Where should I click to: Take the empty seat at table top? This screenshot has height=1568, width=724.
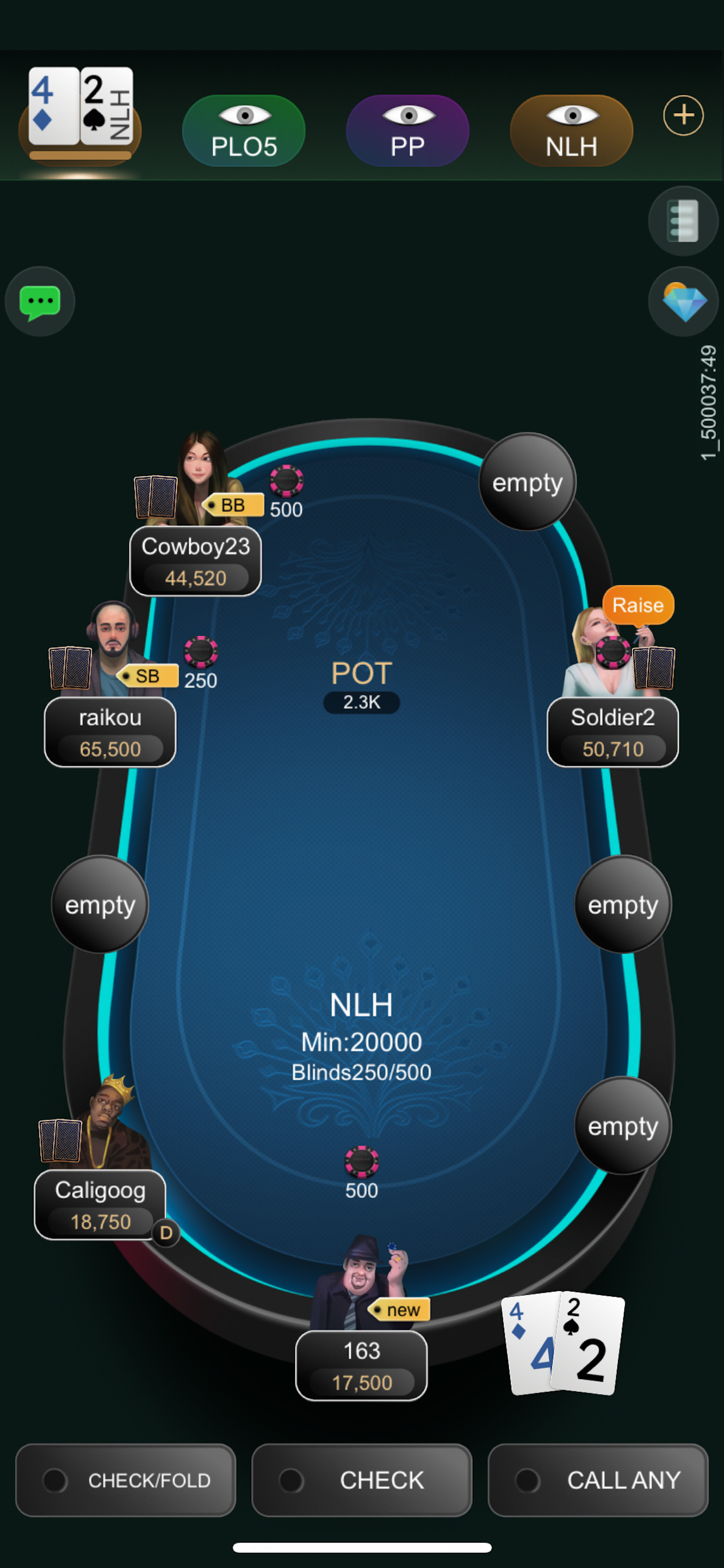tap(527, 481)
